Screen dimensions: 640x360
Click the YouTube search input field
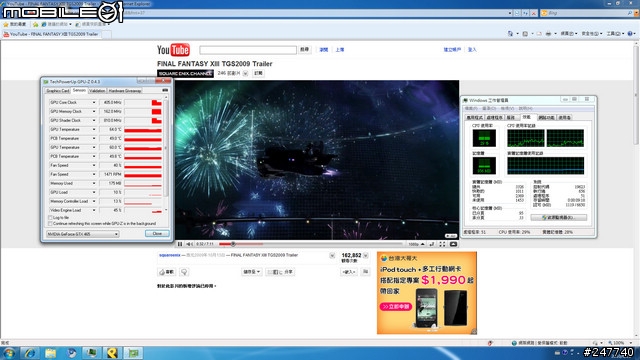[x=248, y=50]
